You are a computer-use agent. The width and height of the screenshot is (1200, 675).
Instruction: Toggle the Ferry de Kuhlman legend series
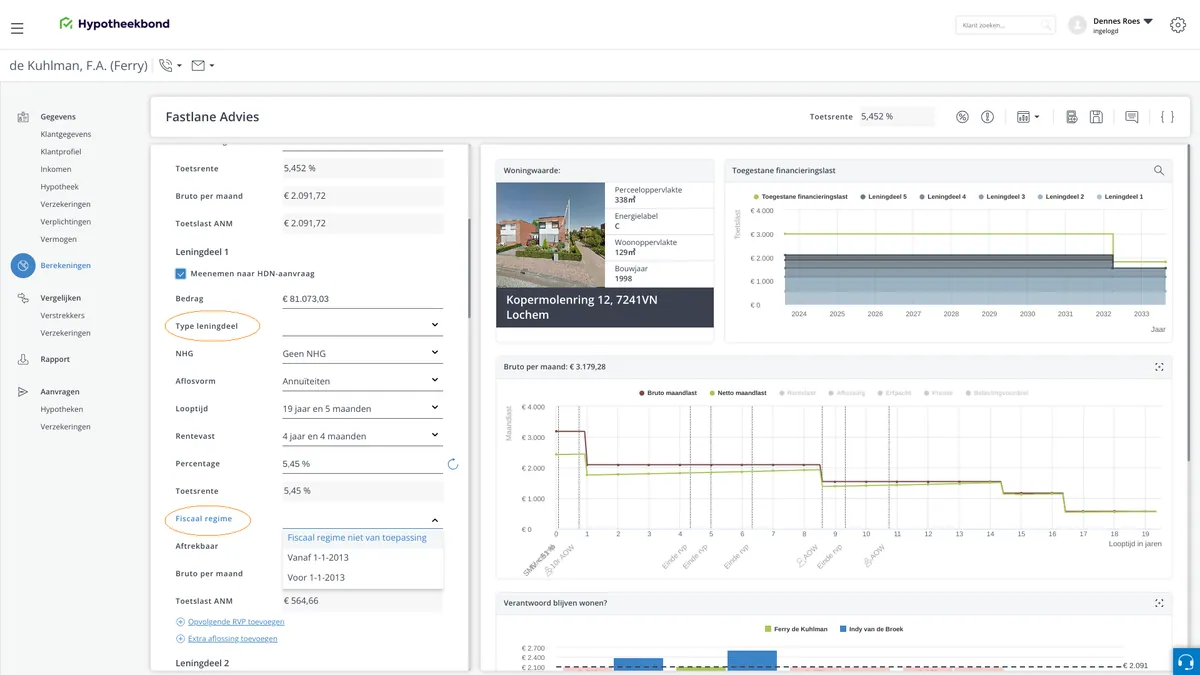(x=796, y=629)
